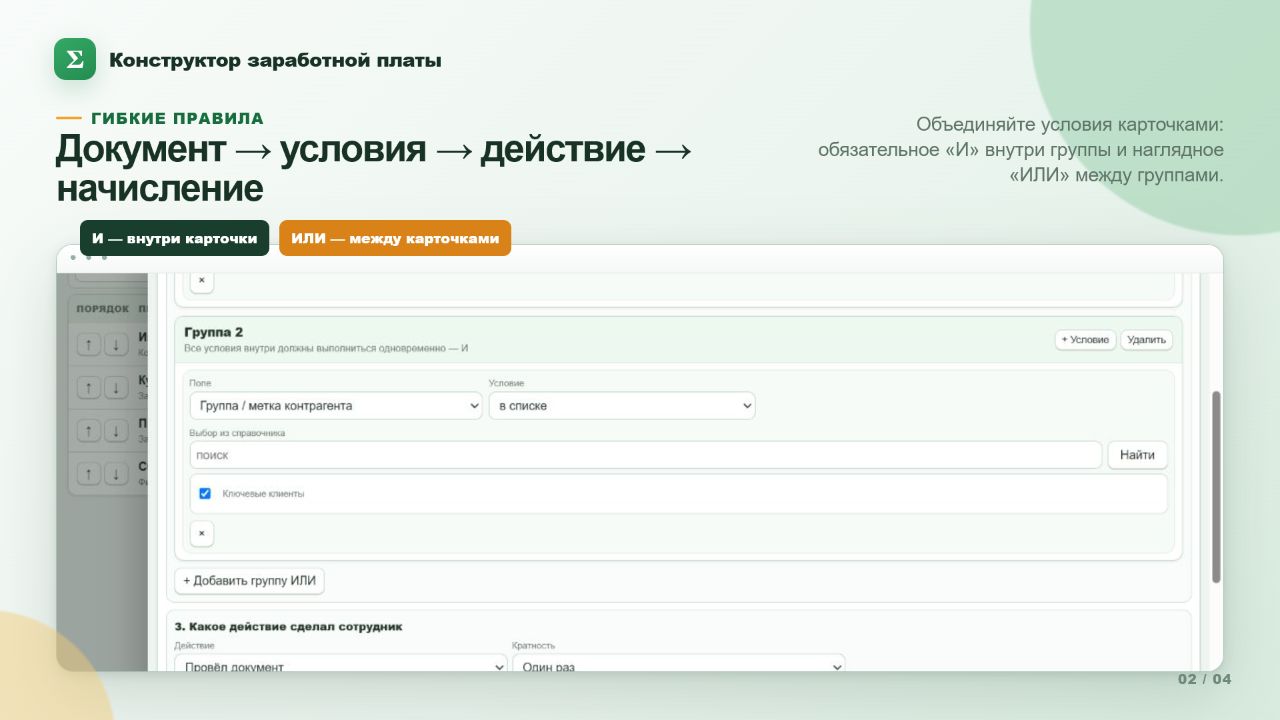Move down the background row starting with Ку
The height and width of the screenshot is (720, 1280).
116,387
